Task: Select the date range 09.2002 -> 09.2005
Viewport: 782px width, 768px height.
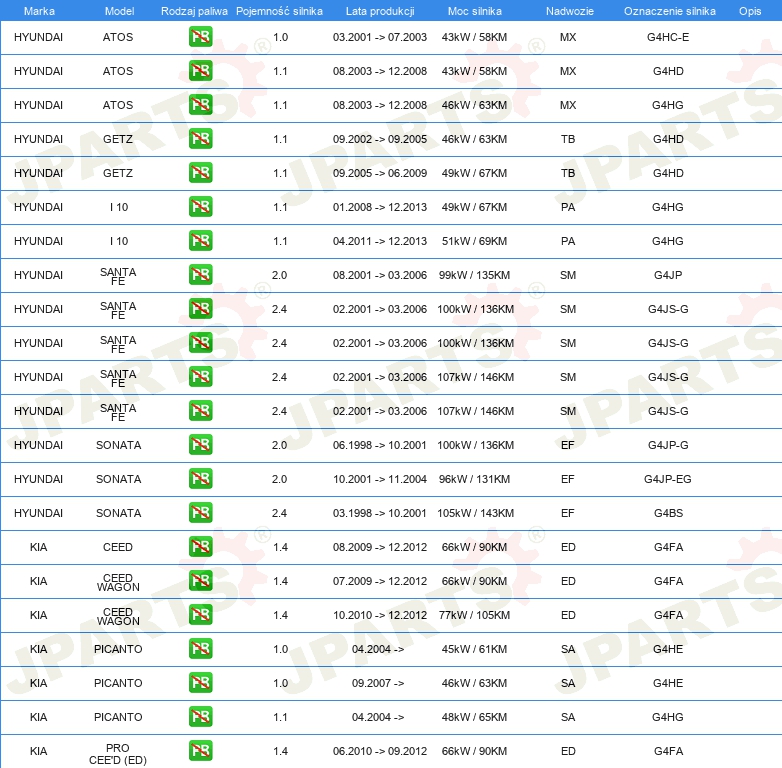Action: pyautogui.click(x=380, y=139)
